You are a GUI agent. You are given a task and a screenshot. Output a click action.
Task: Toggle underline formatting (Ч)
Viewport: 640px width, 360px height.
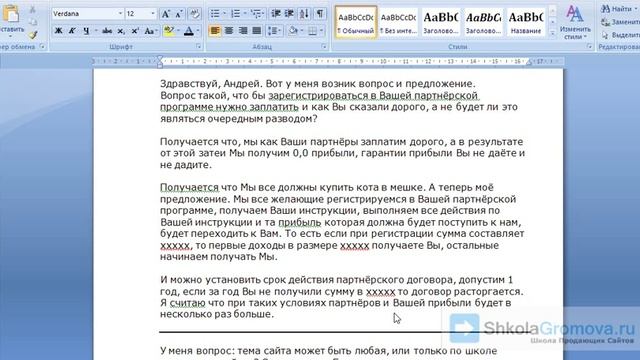point(86,31)
